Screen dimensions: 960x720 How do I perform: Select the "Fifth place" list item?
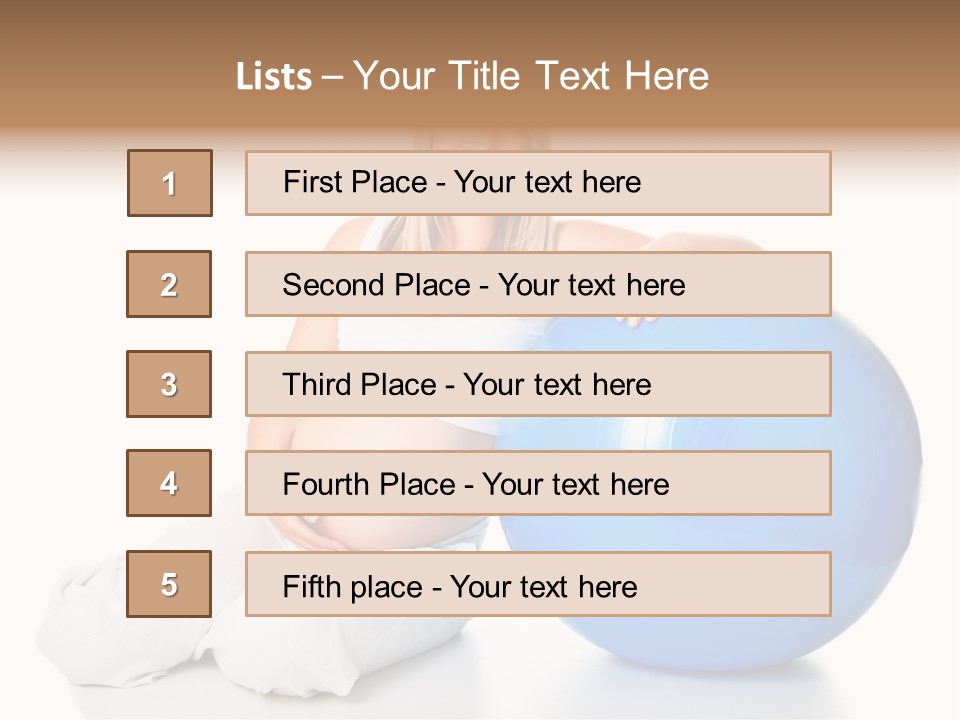pyautogui.click(x=538, y=584)
